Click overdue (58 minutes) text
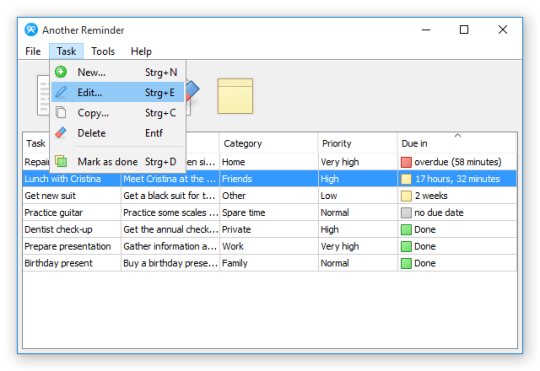 click(x=458, y=162)
